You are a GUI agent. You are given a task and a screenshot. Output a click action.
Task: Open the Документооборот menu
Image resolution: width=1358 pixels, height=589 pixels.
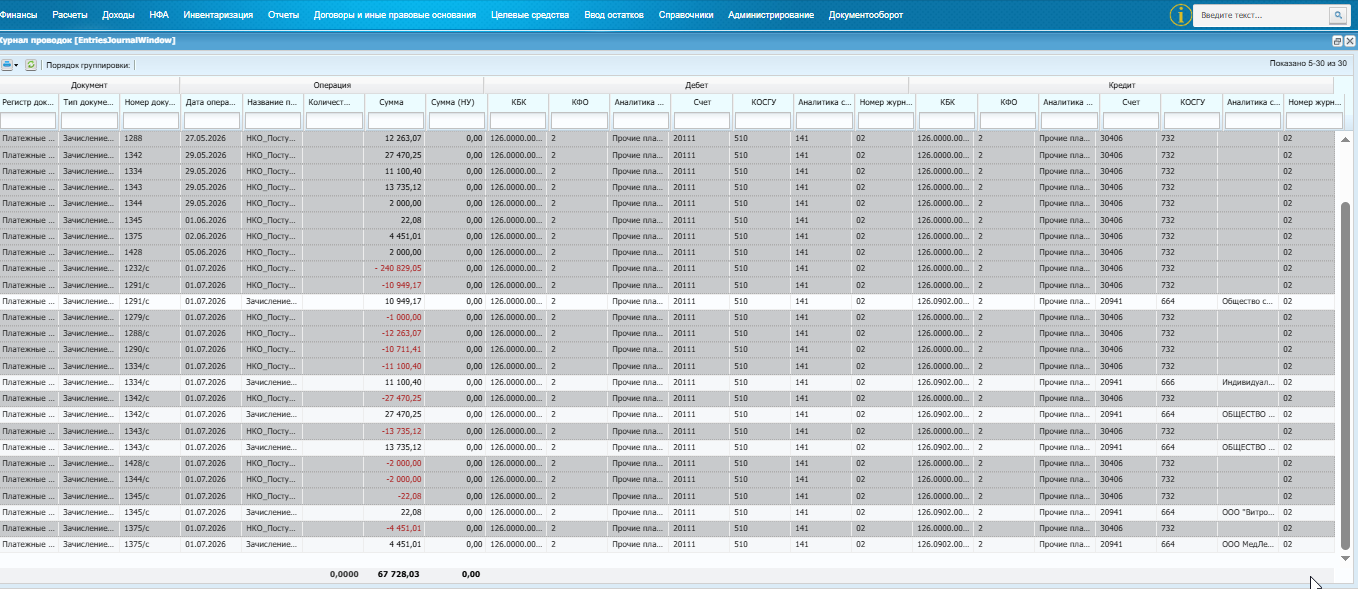(865, 15)
